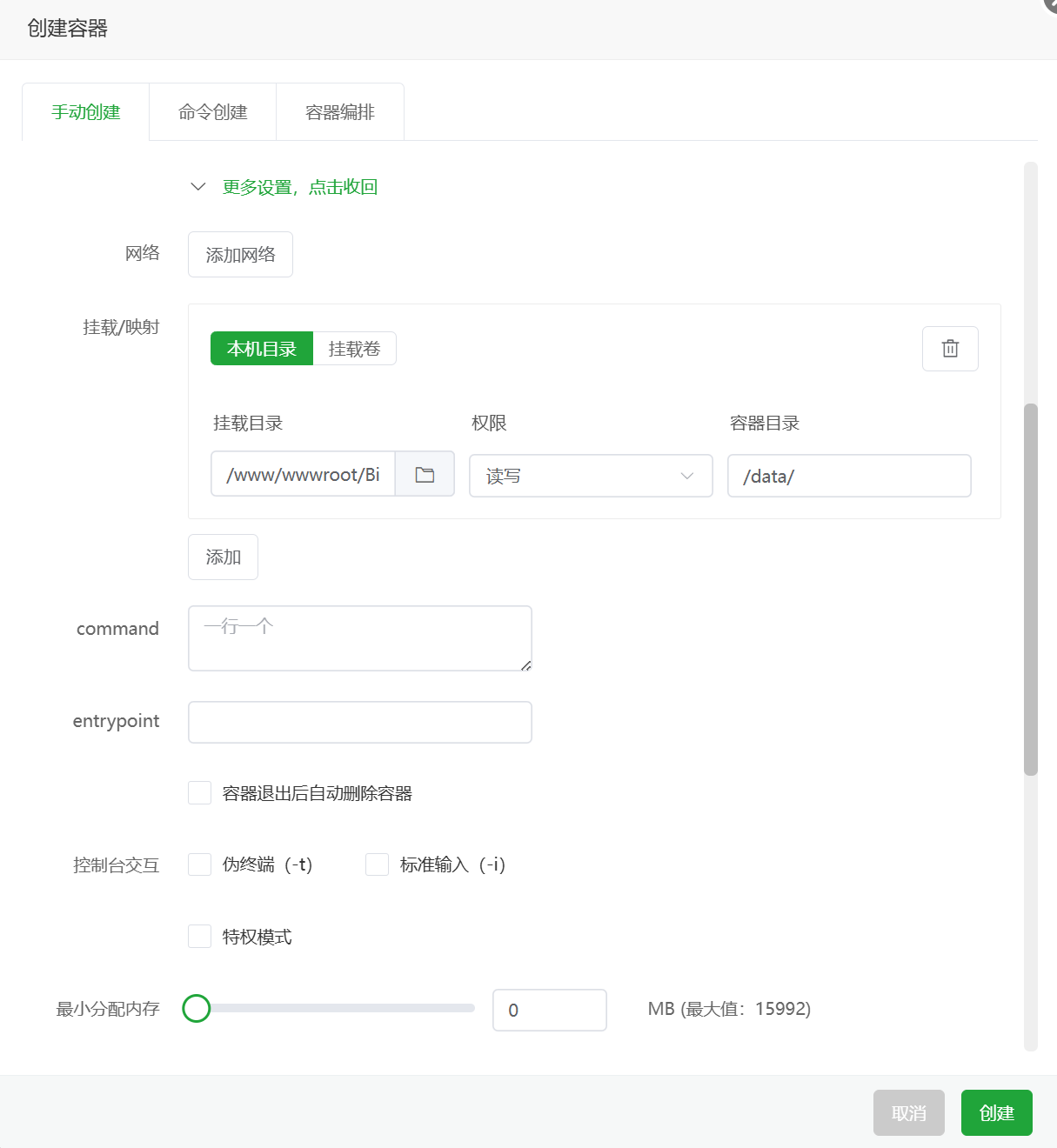Close the create container dialog
1057x1148 pixels.
pyautogui.click(x=1051, y=4)
